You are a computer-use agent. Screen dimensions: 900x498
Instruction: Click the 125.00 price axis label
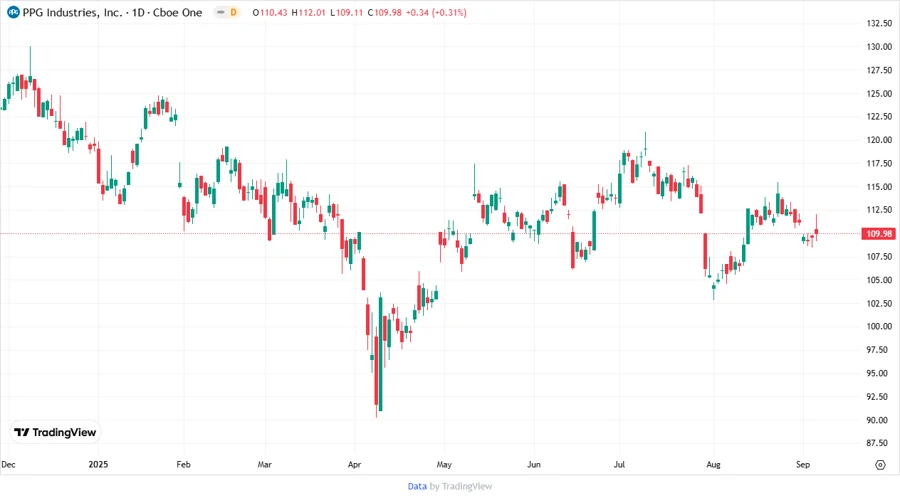pos(879,94)
